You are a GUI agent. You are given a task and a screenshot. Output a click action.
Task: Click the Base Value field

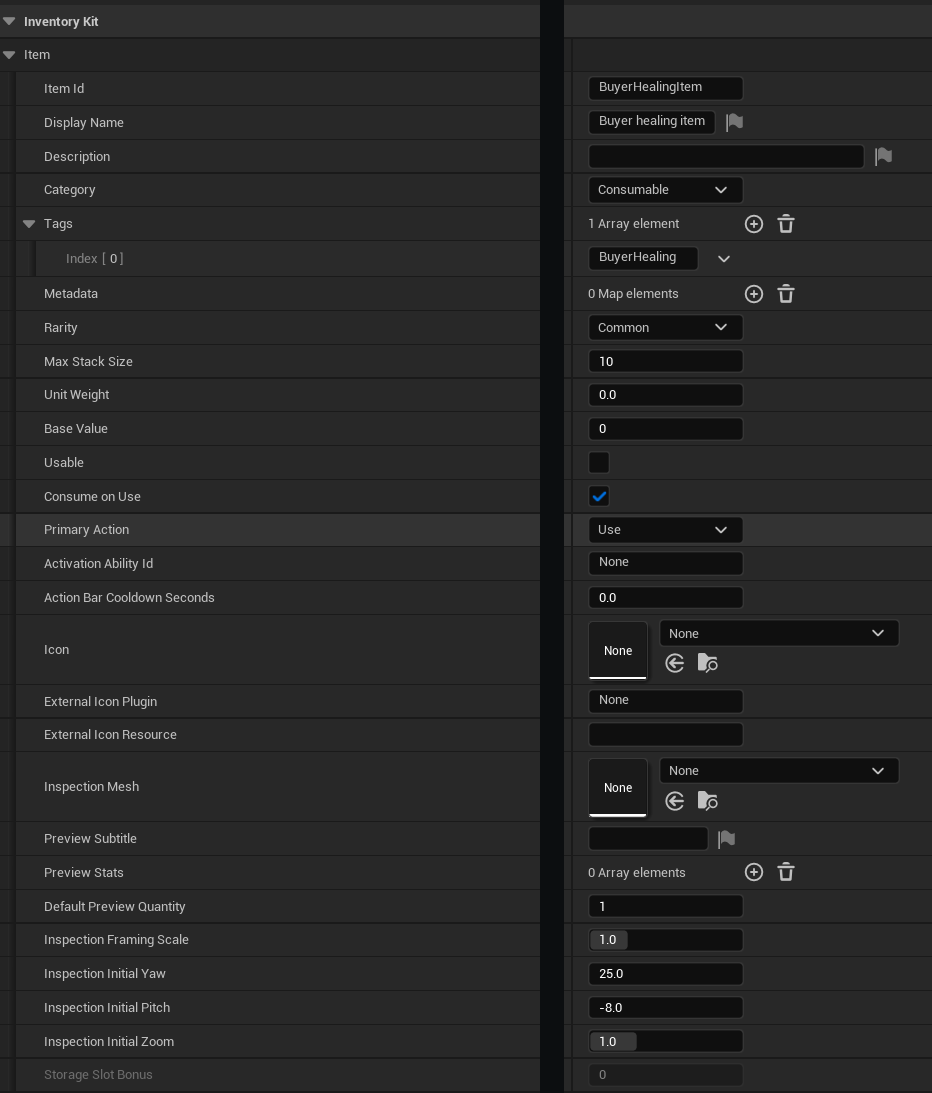pyautogui.click(x=665, y=429)
